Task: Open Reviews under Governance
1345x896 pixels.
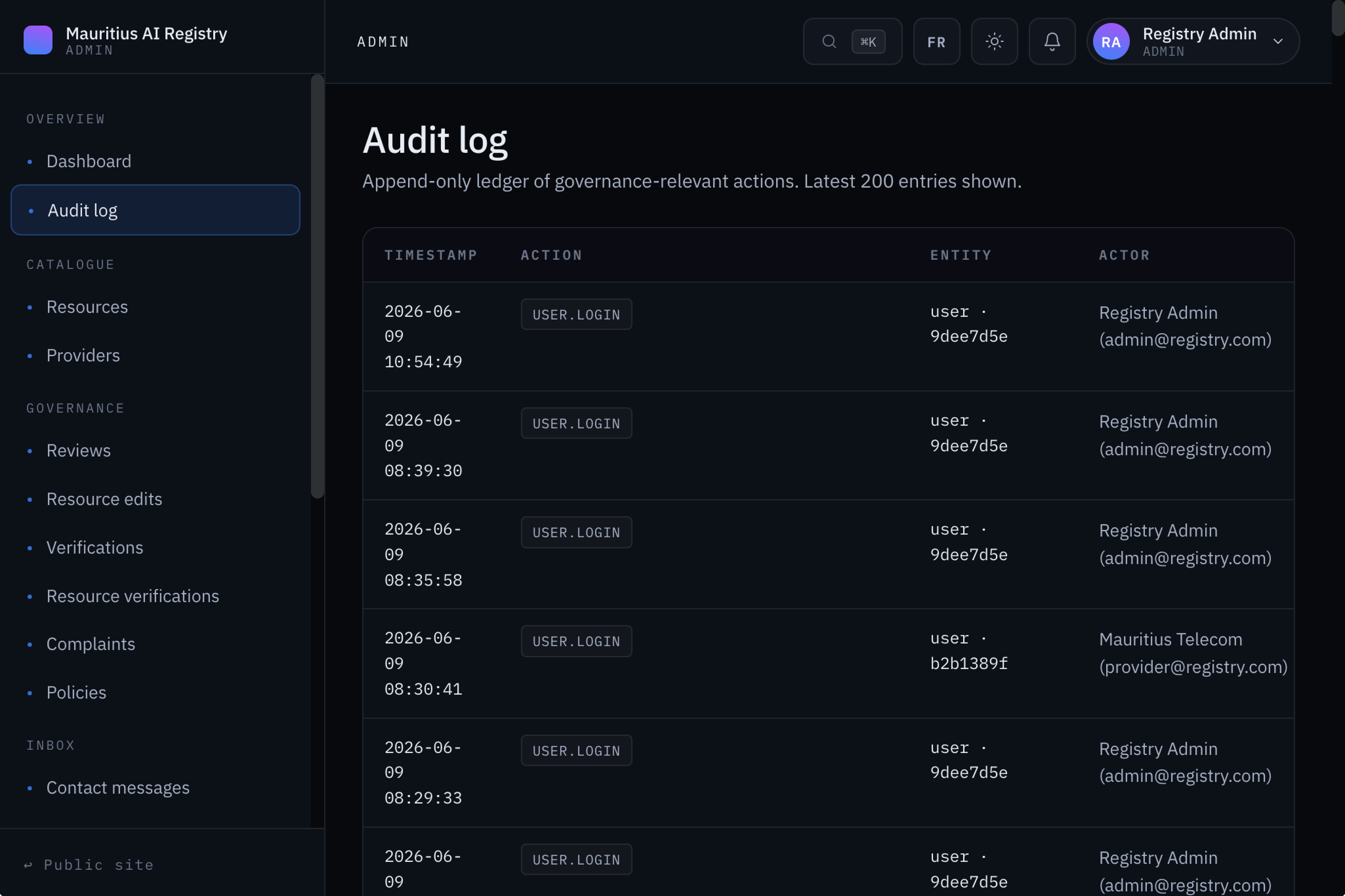Action: 155,451
